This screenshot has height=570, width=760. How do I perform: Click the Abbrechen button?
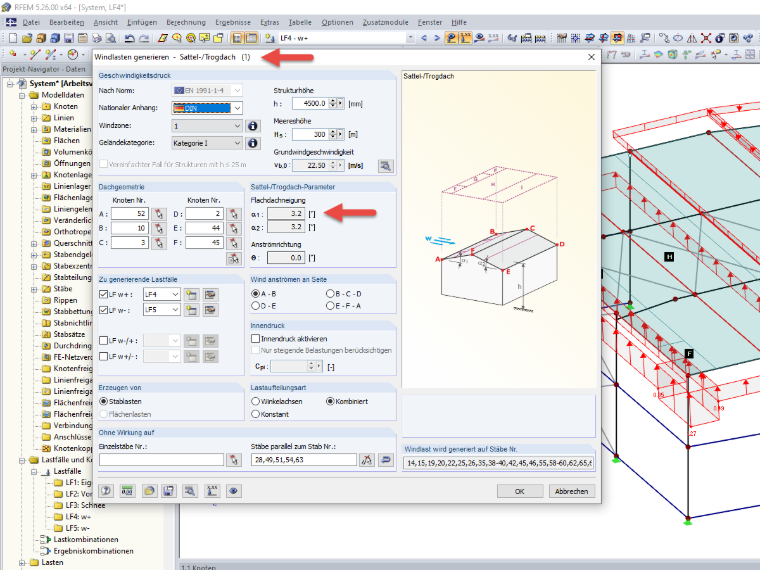click(571, 491)
